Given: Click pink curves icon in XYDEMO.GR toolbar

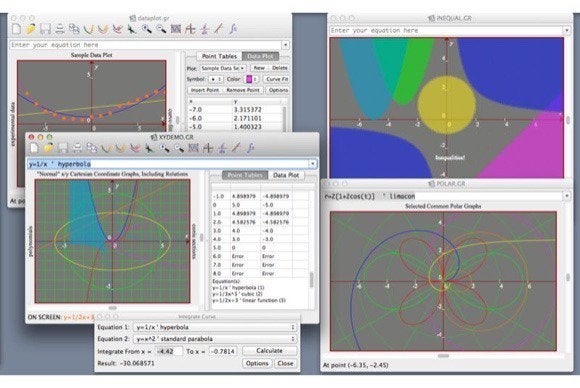Looking at the screenshot, I should 135,148.
